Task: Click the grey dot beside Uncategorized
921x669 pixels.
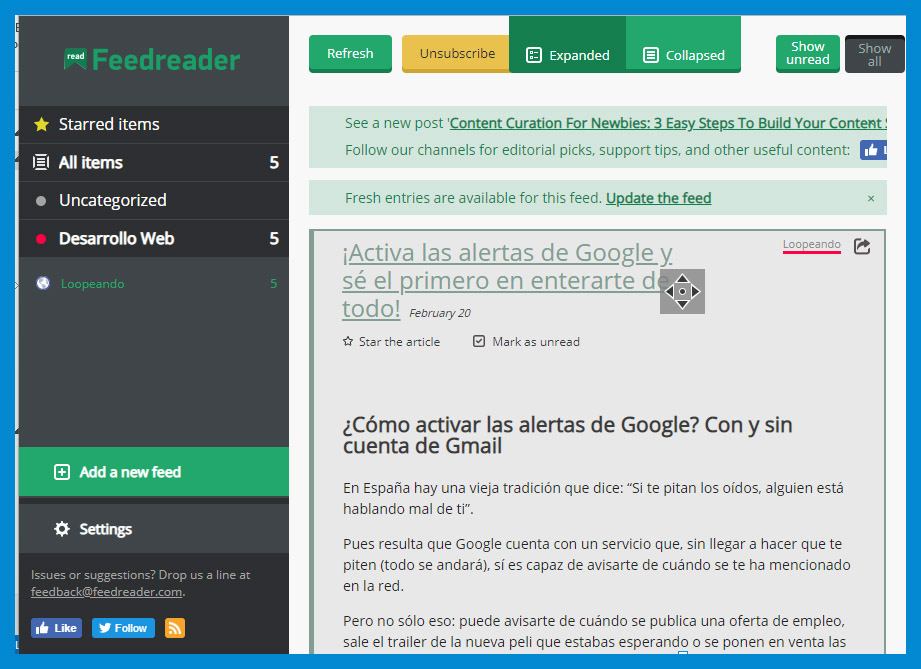Action: pyautogui.click(x=41, y=201)
